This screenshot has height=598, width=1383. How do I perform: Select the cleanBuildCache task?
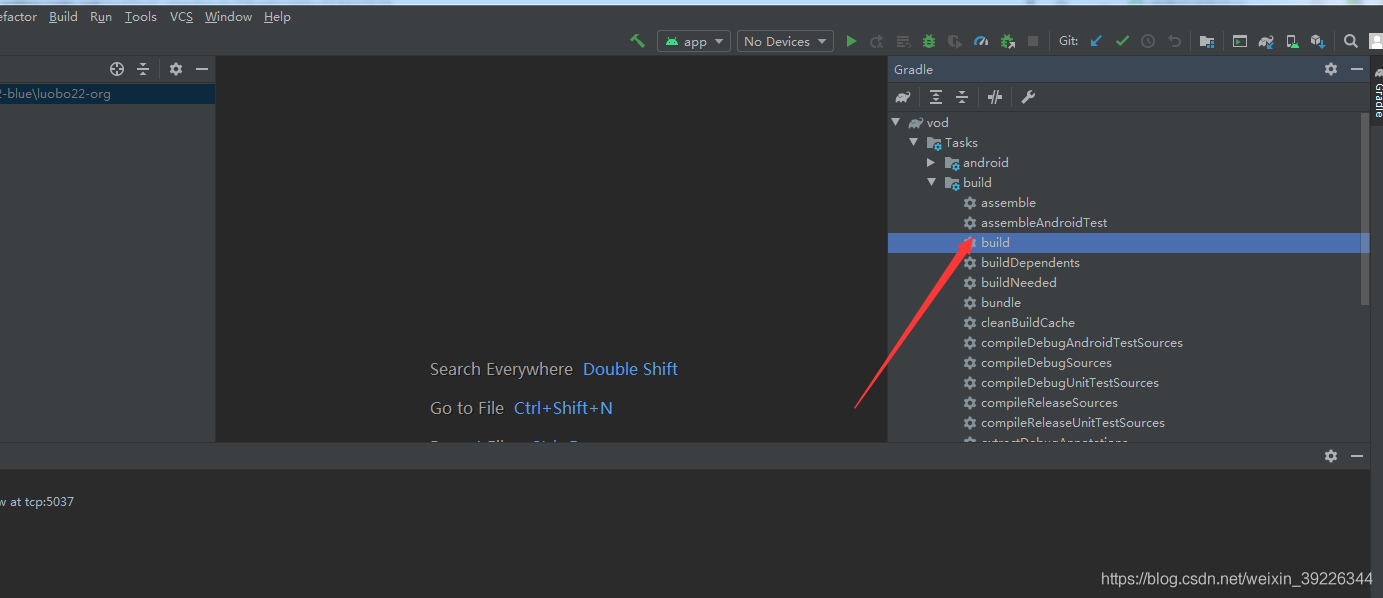1028,322
